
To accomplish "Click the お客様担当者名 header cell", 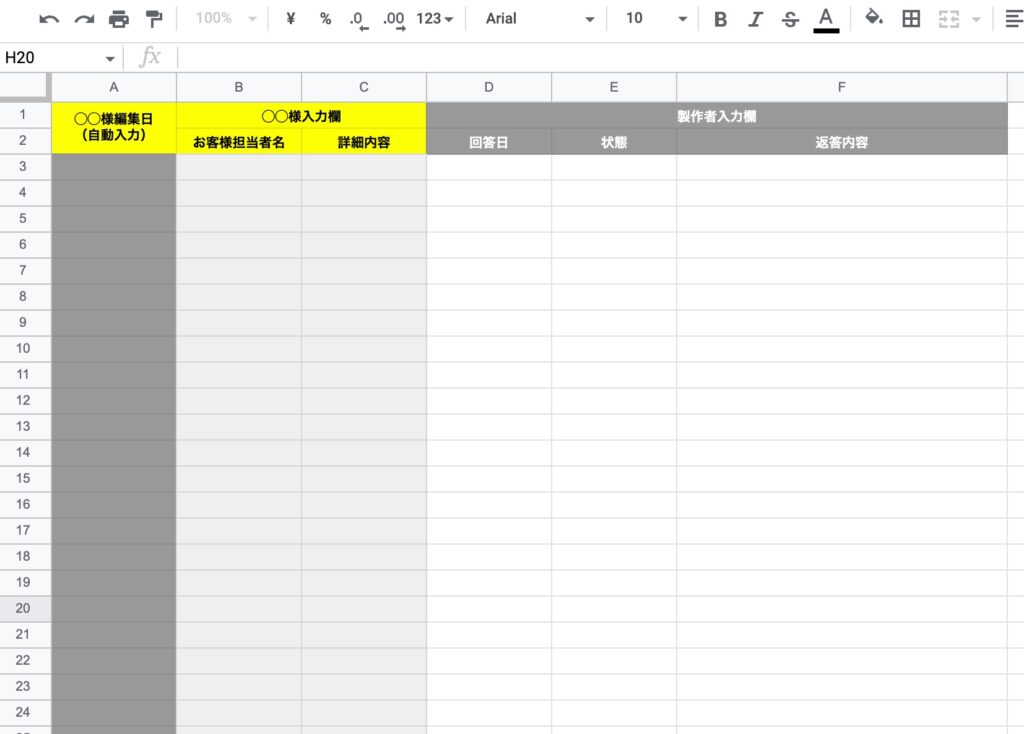I will point(239,142).
